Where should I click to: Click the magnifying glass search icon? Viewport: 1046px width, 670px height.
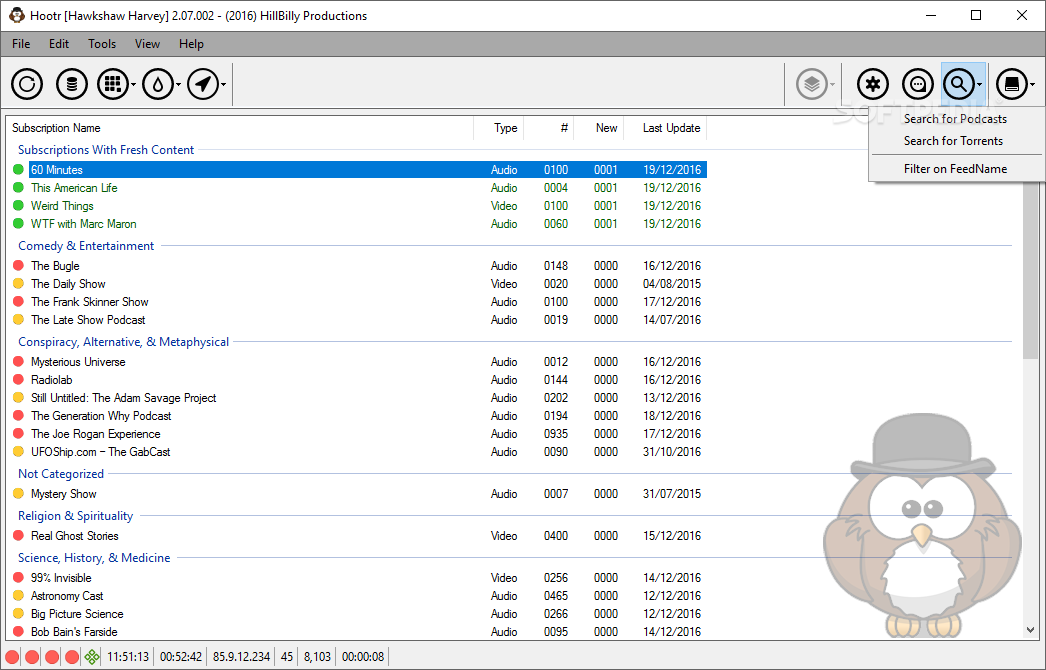pyautogui.click(x=959, y=84)
